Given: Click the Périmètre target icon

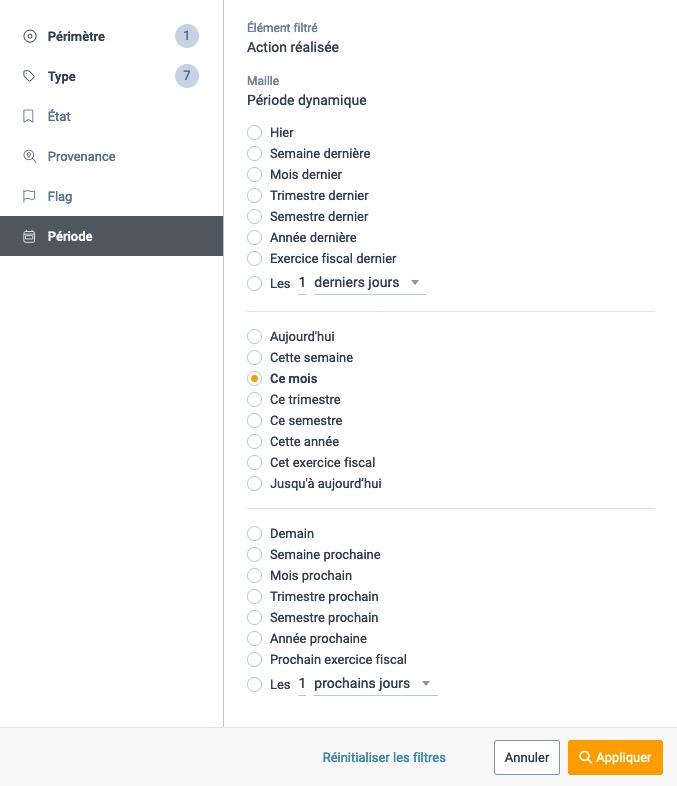Looking at the screenshot, I should [30, 36].
